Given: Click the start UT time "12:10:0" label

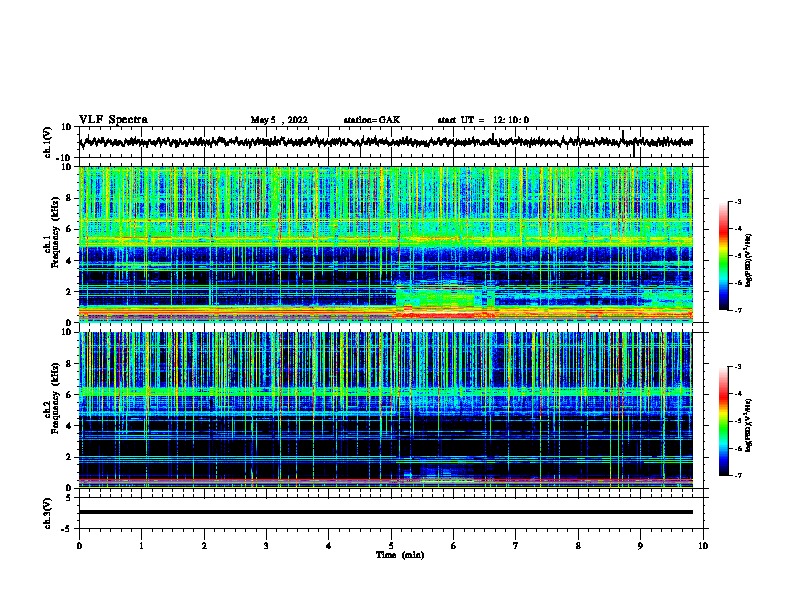Looking at the screenshot, I should pyautogui.click(x=511, y=120).
